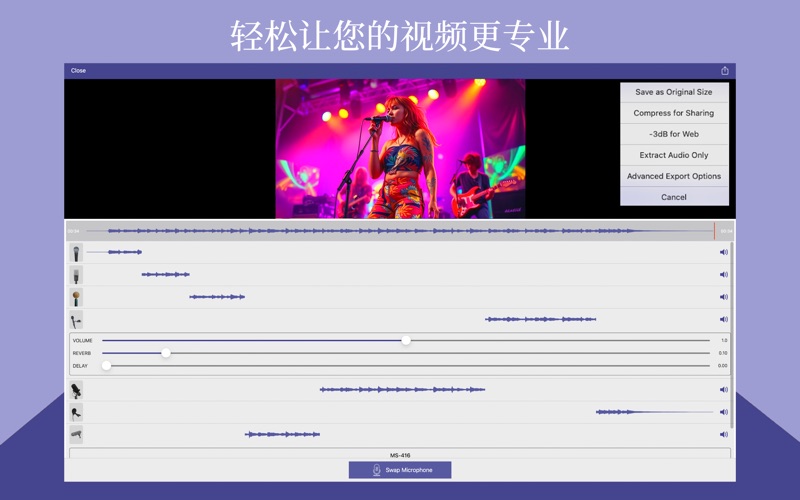
Task: Mute the headset mic track's speaker
Action: (723, 319)
